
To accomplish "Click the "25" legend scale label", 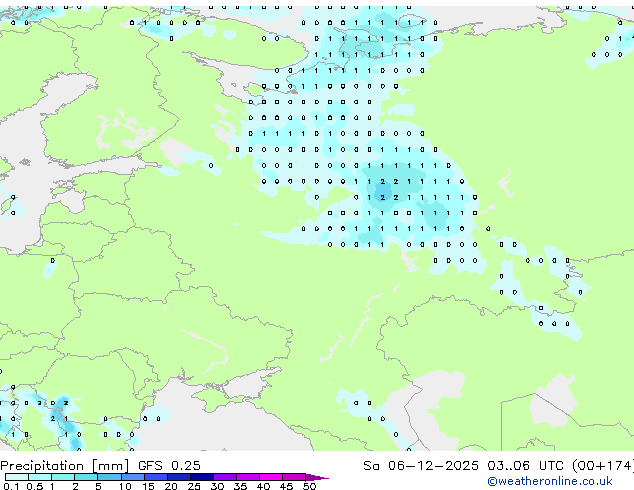I will point(194,486).
